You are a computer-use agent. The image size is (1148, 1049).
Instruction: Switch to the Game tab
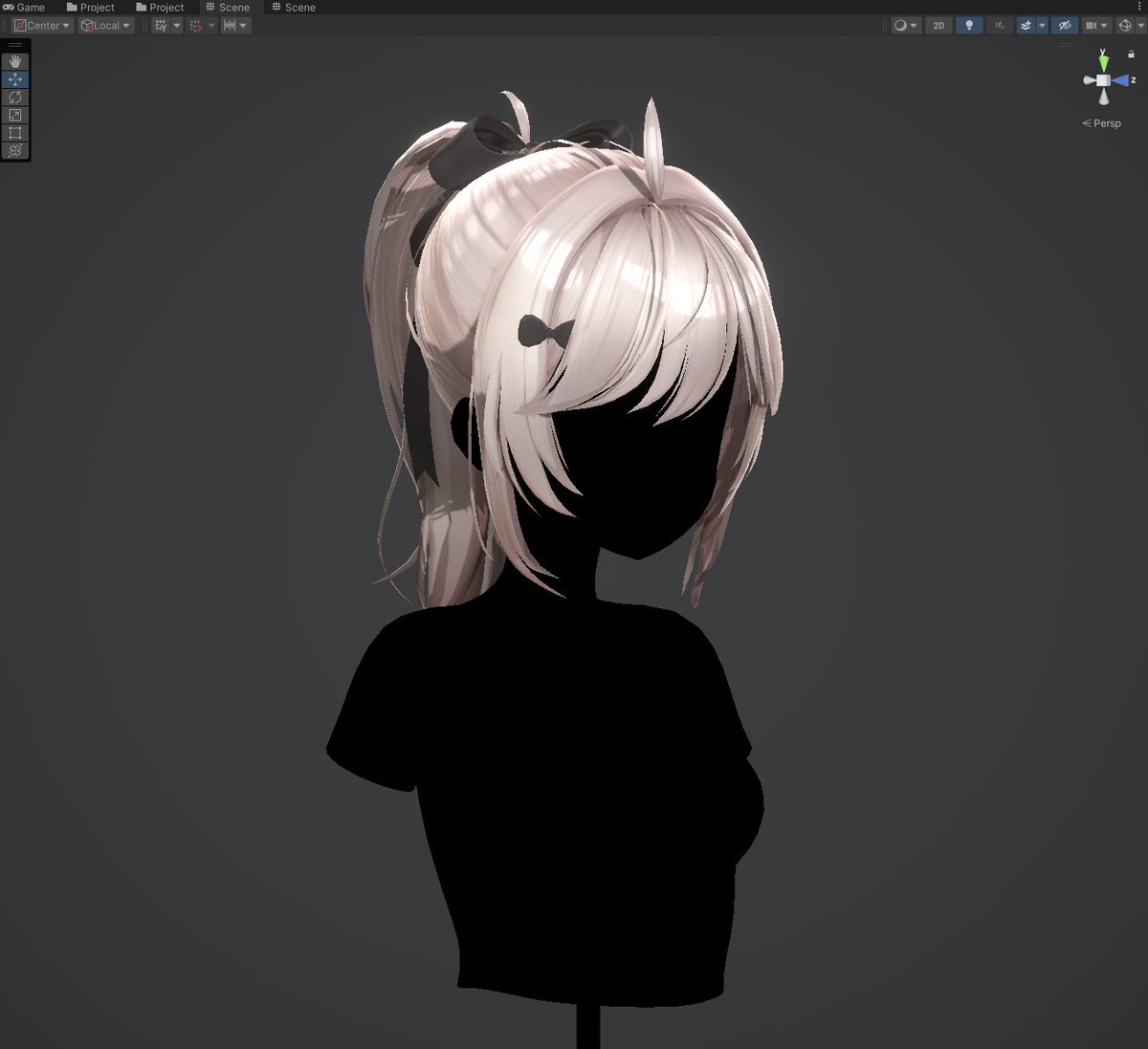click(24, 8)
